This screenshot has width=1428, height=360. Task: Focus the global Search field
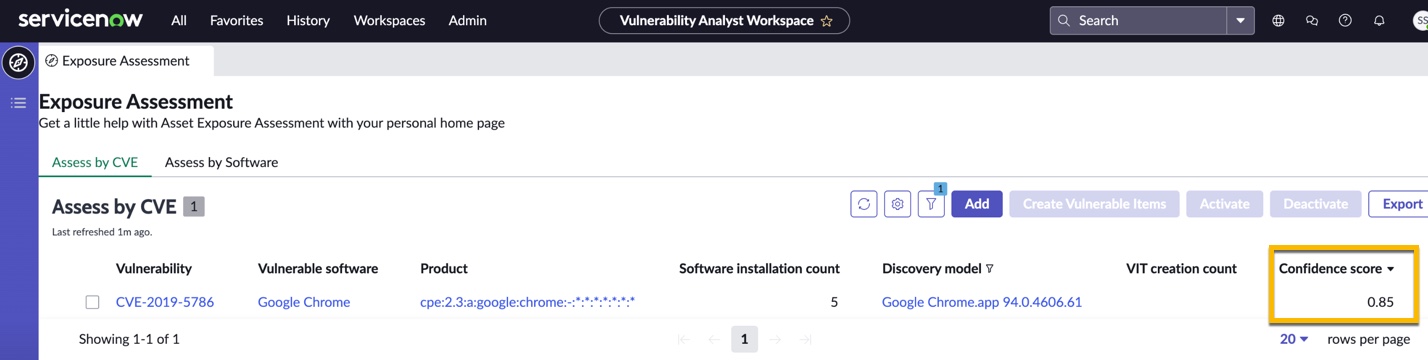1138,20
